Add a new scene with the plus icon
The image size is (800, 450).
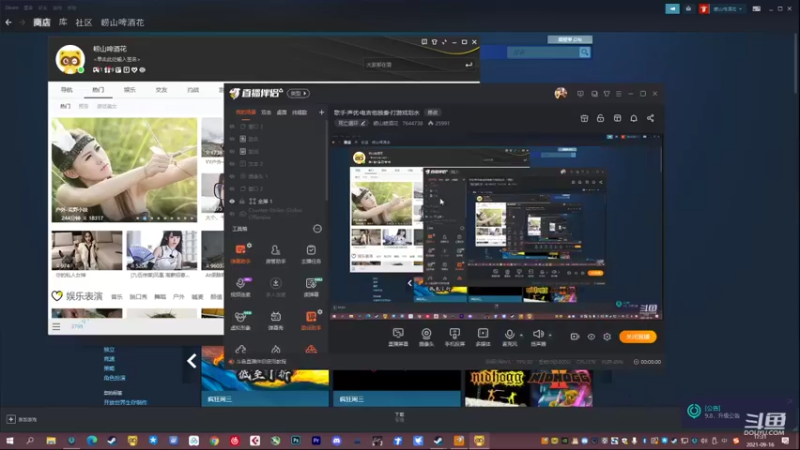(321, 112)
